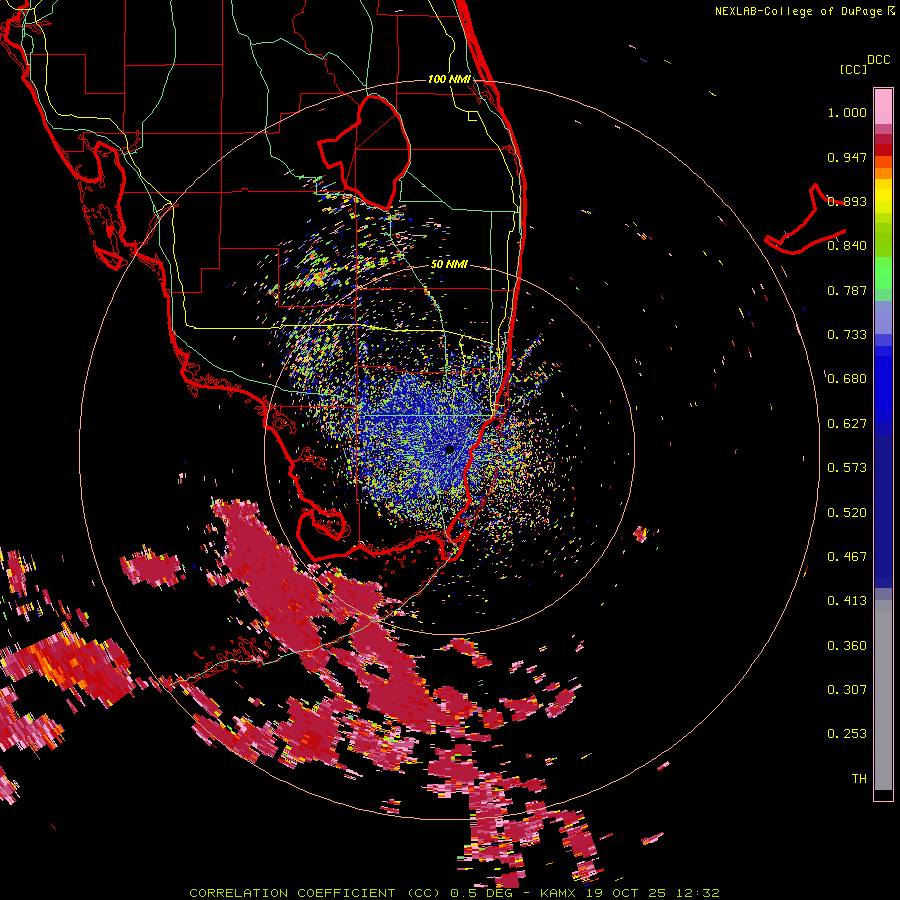Click the 0.360 legend value

click(x=847, y=646)
